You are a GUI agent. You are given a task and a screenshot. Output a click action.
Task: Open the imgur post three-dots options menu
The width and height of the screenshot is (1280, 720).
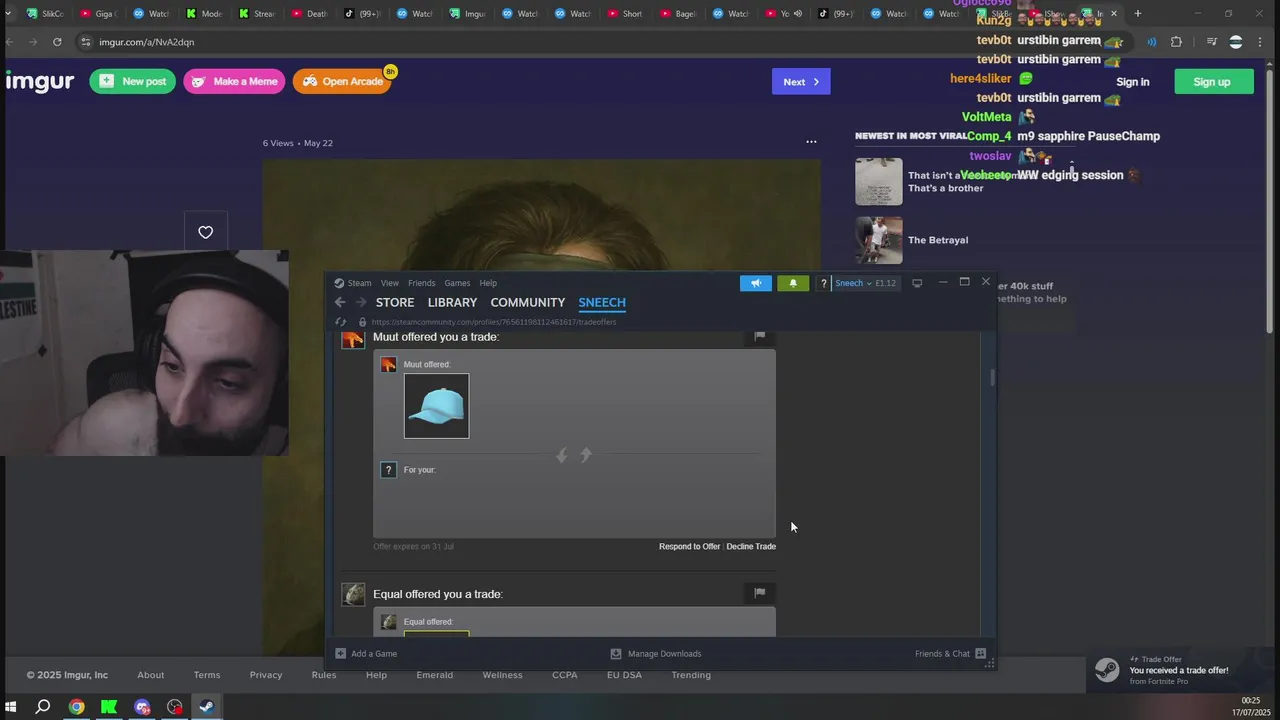(811, 142)
